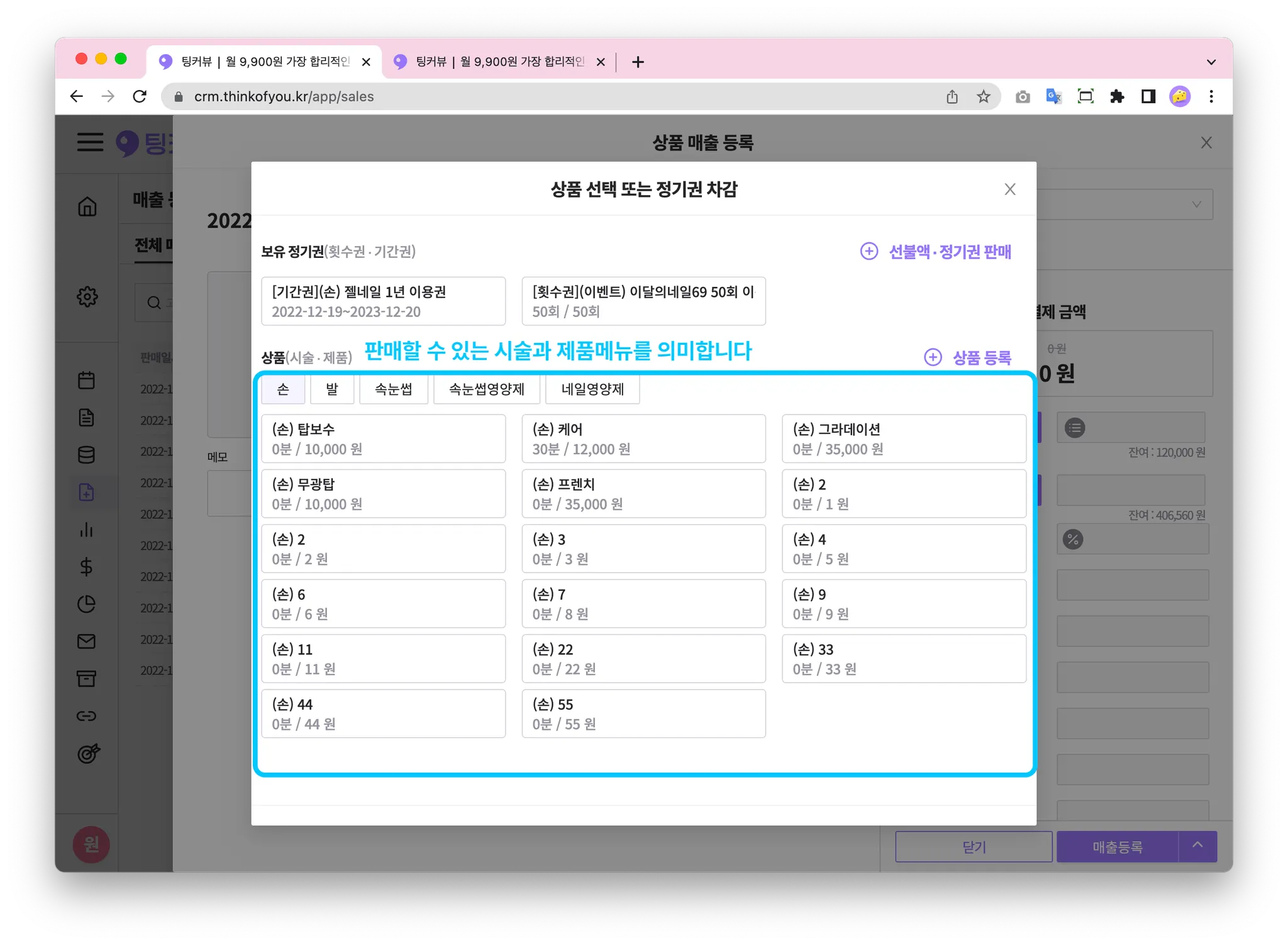The width and height of the screenshot is (1288, 945).
Task: Click the Google Translate extension icon
Action: pyautogui.click(x=1053, y=96)
